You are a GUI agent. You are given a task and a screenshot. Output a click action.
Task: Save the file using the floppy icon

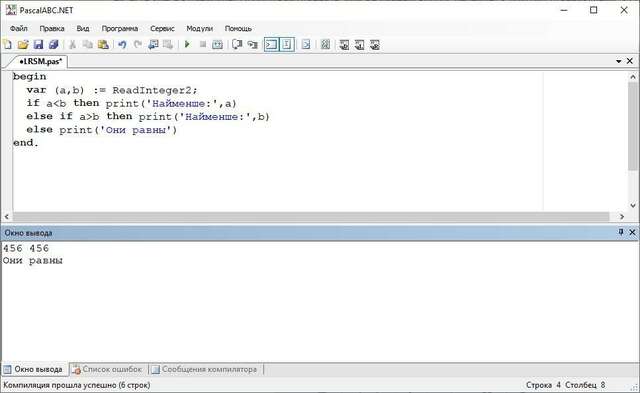click(x=38, y=44)
